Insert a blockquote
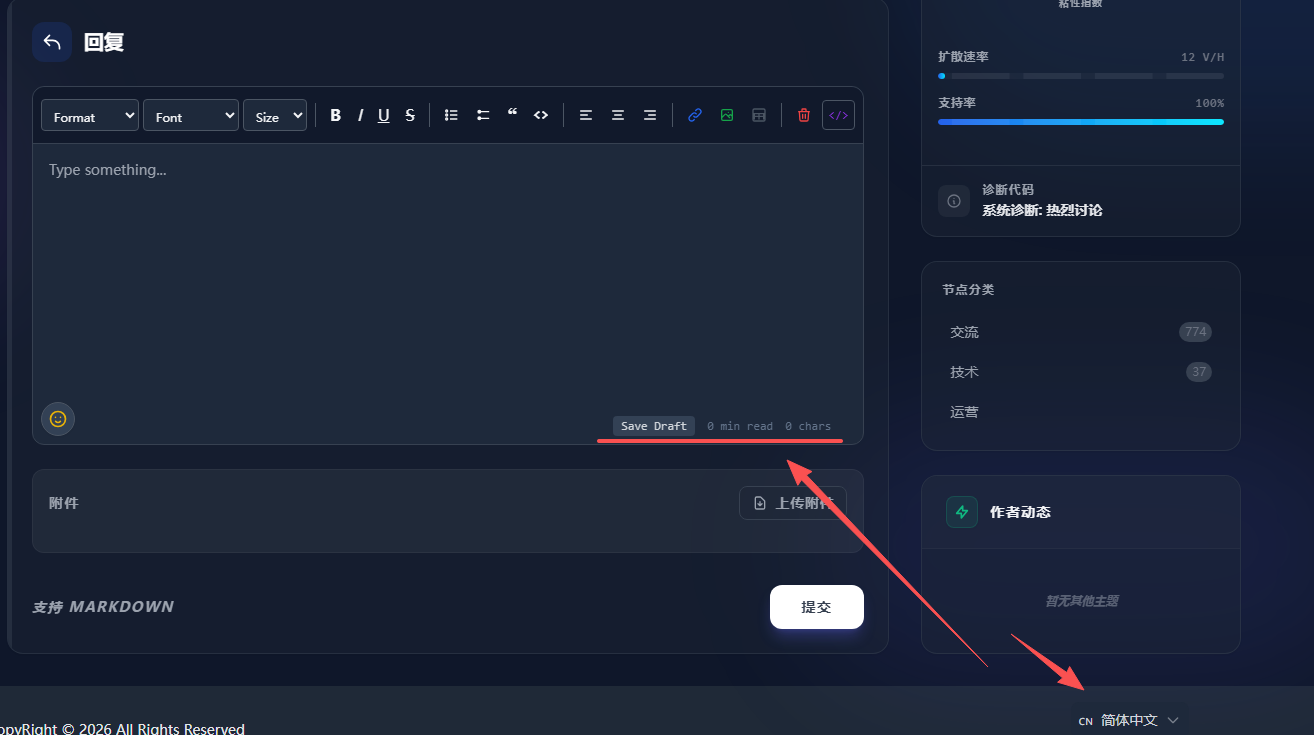The image size is (1314, 735). (x=512, y=115)
